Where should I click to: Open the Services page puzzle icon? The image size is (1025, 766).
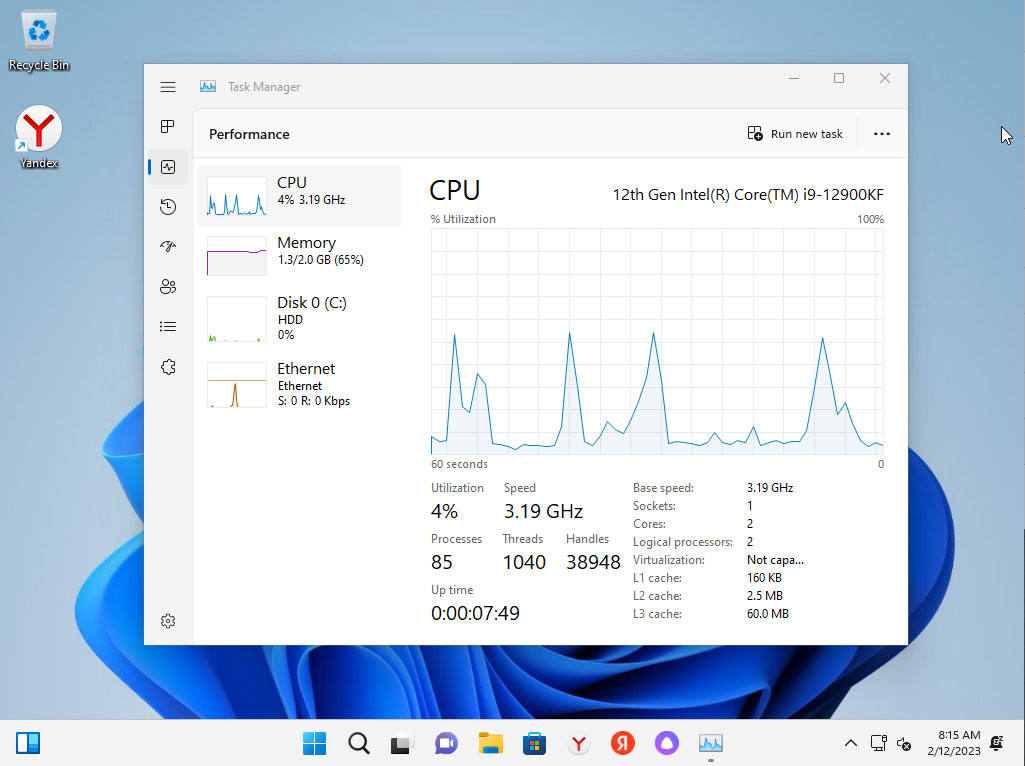click(x=168, y=367)
